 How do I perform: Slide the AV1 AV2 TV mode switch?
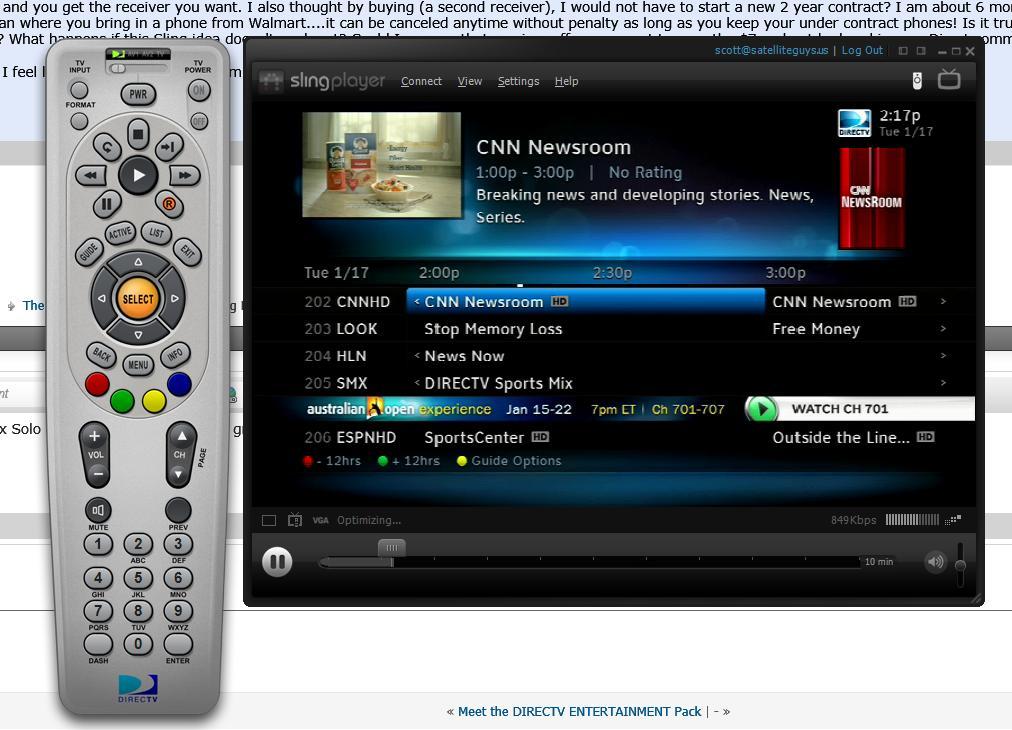coord(119,67)
